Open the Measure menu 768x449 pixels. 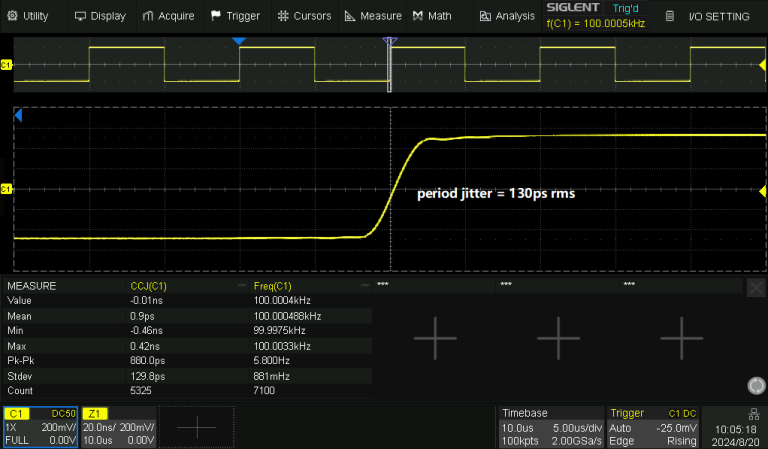[373, 16]
